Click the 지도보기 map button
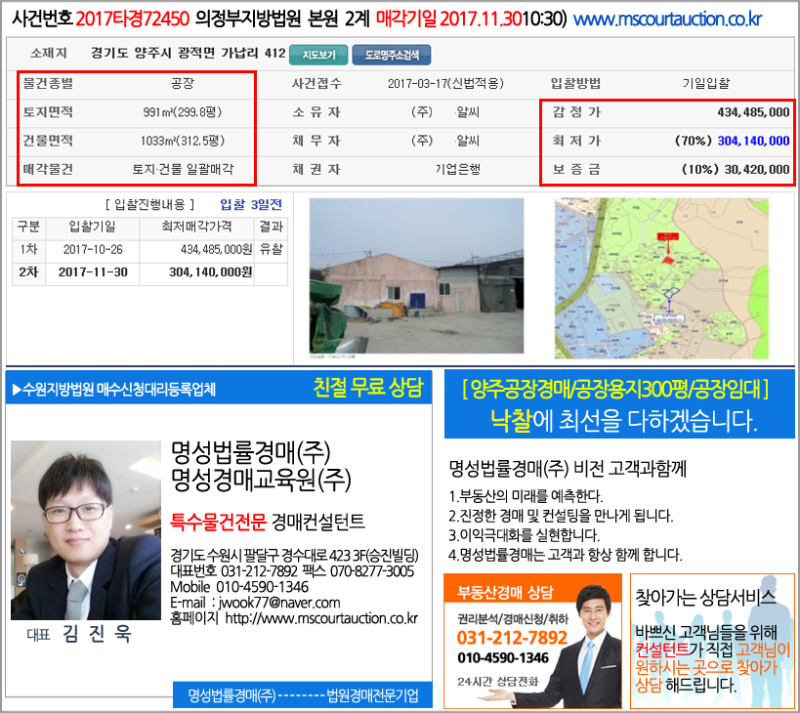The width and height of the screenshot is (800, 713). pos(318,55)
